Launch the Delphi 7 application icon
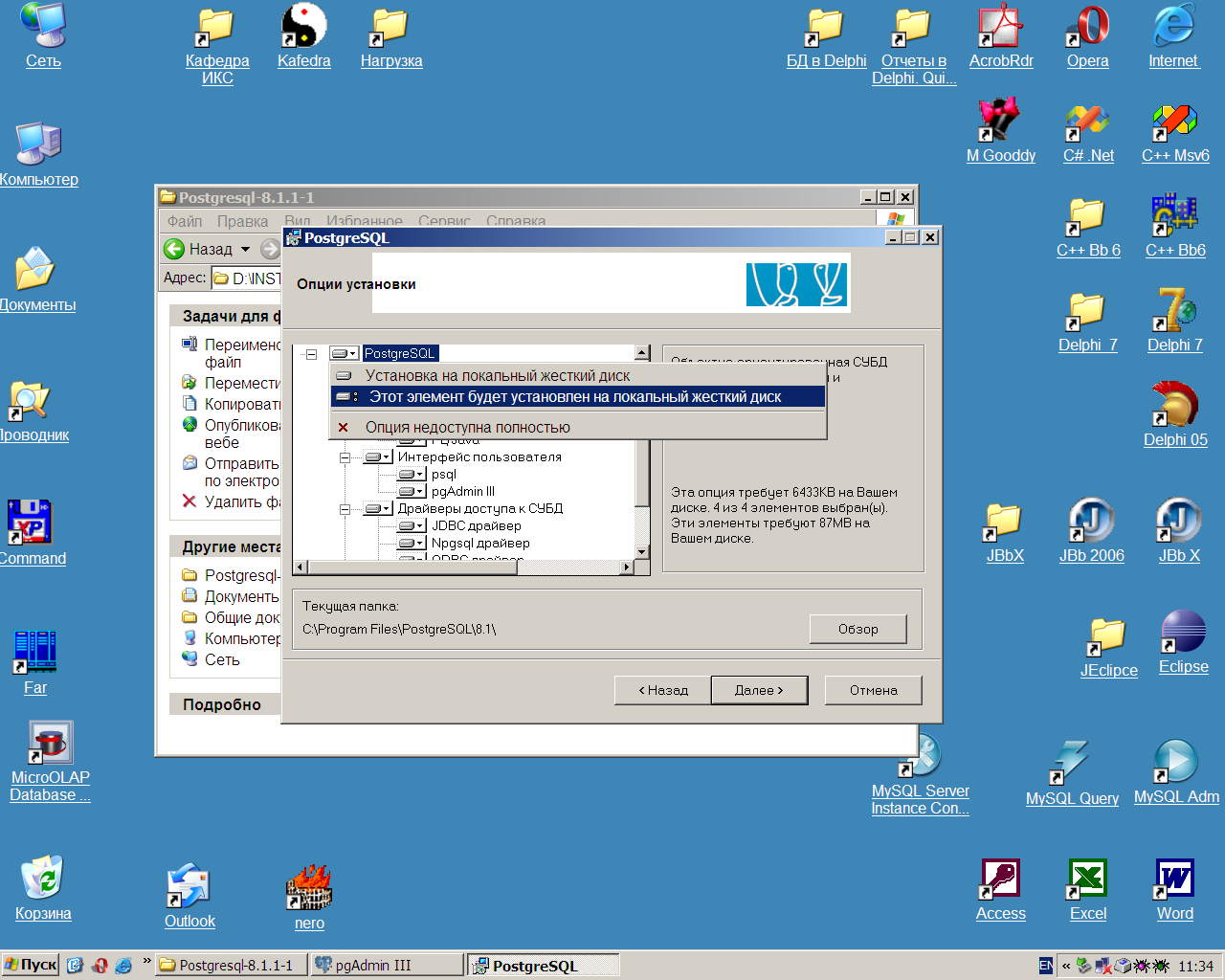The height and width of the screenshot is (980, 1225). pyautogui.click(x=1175, y=321)
